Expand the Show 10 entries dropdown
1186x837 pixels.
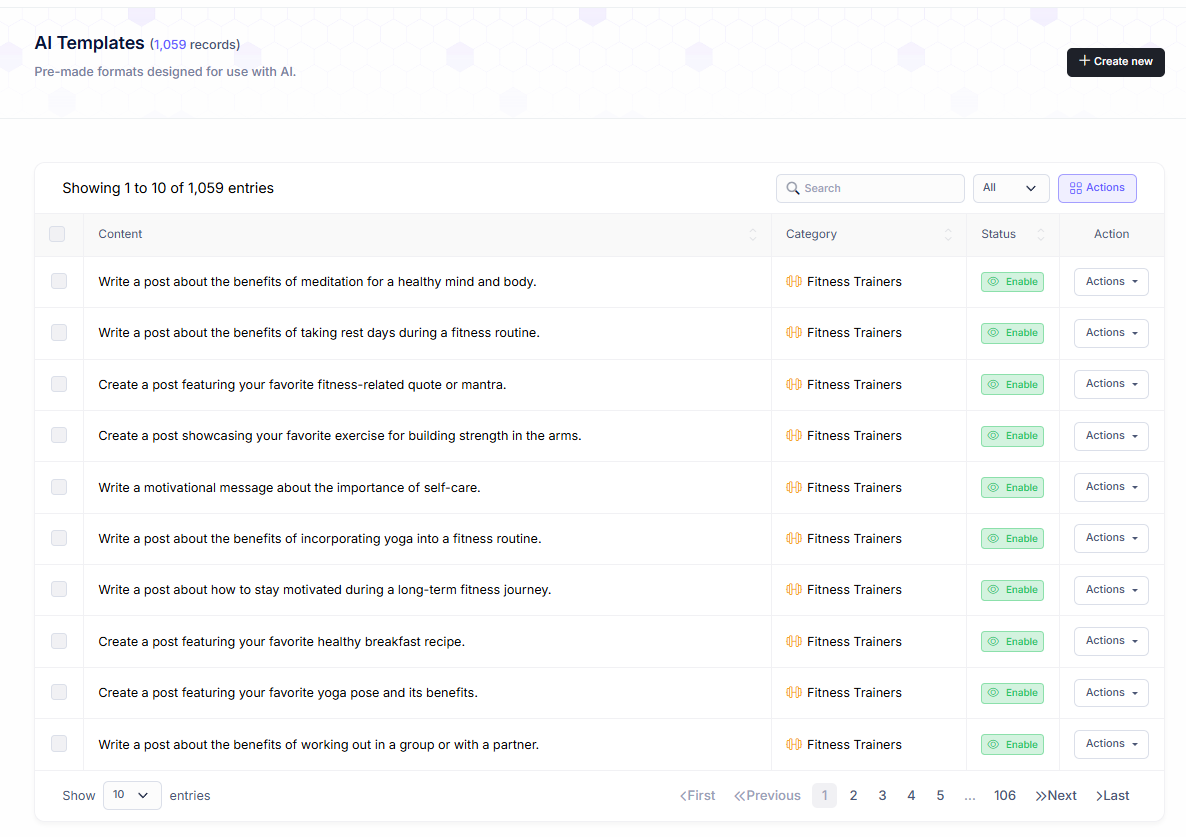[132, 795]
